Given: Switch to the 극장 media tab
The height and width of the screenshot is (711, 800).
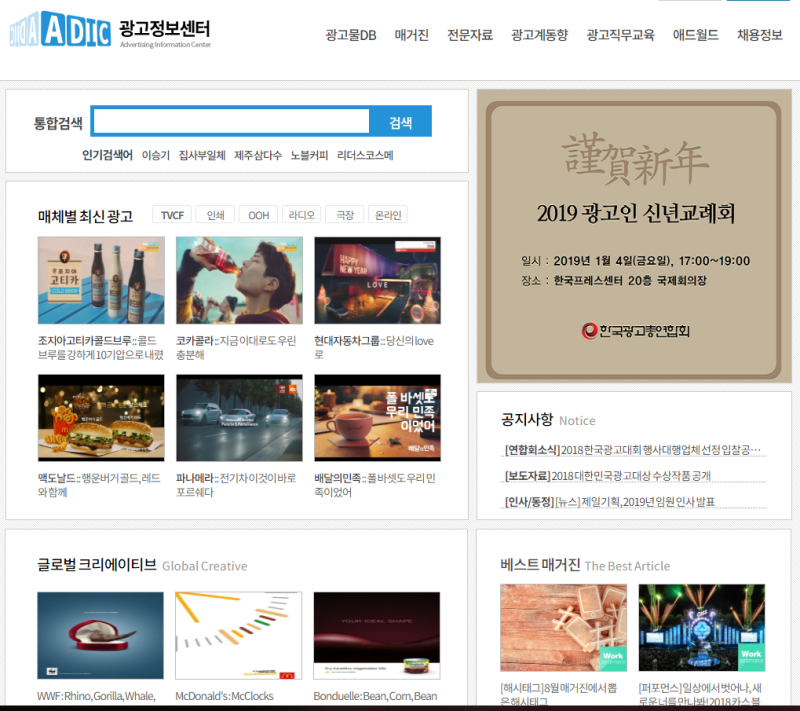Looking at the screenshot, I should point(345,215).
